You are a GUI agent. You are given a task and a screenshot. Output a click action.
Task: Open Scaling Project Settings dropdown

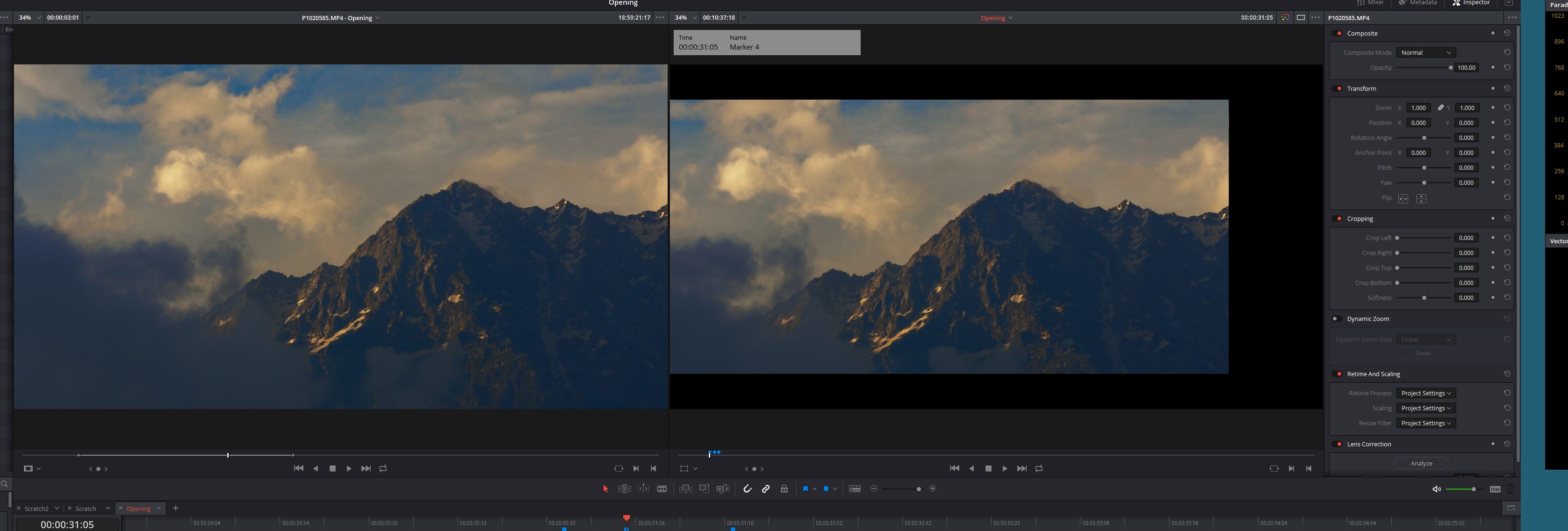point(1425,408)
